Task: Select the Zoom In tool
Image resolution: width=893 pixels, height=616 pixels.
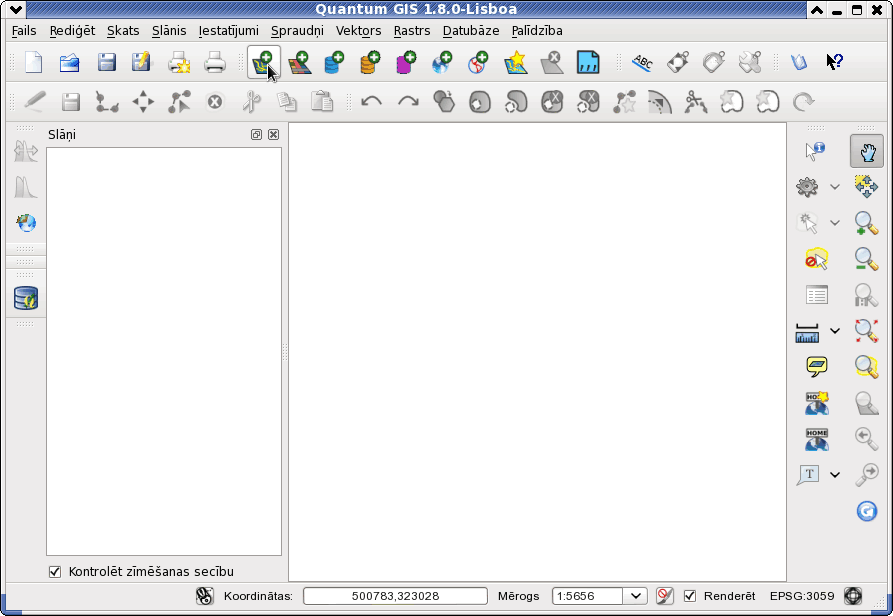Action: [x=866, y=223]
